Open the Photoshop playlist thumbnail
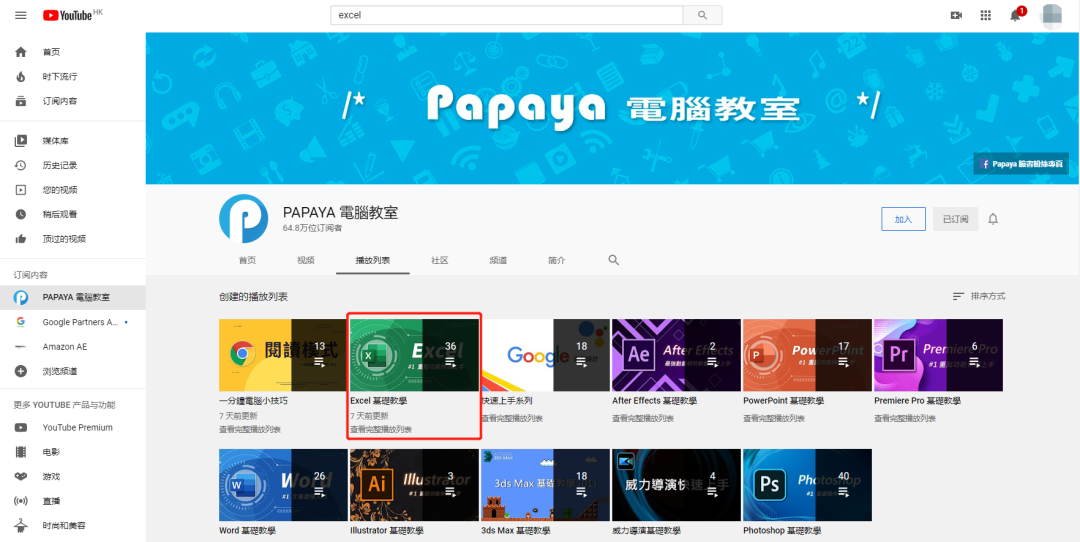Screen dimensions: 1080x542 point(807,485)
